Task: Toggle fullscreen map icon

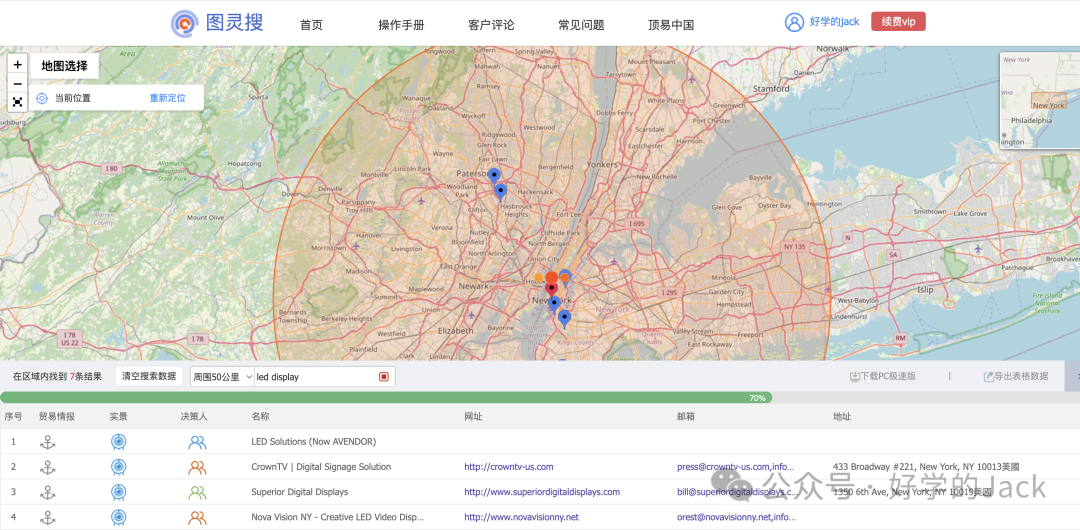Action: (17, 102)
